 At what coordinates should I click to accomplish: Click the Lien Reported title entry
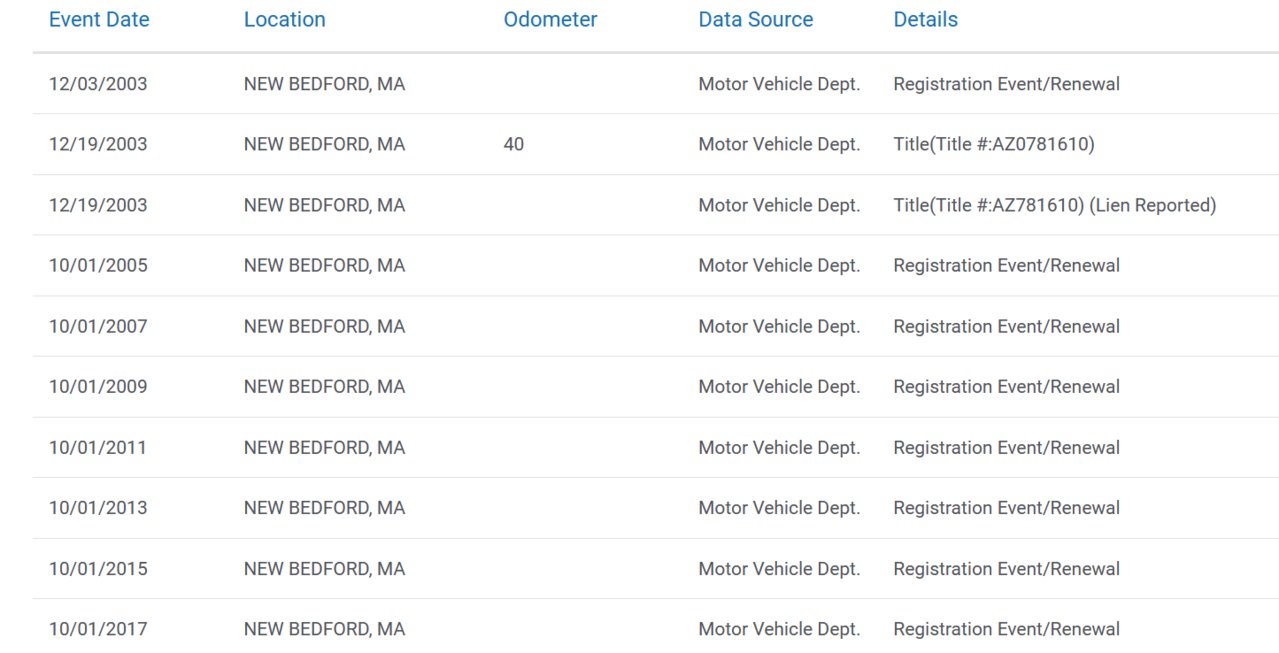pos(1055,206)
